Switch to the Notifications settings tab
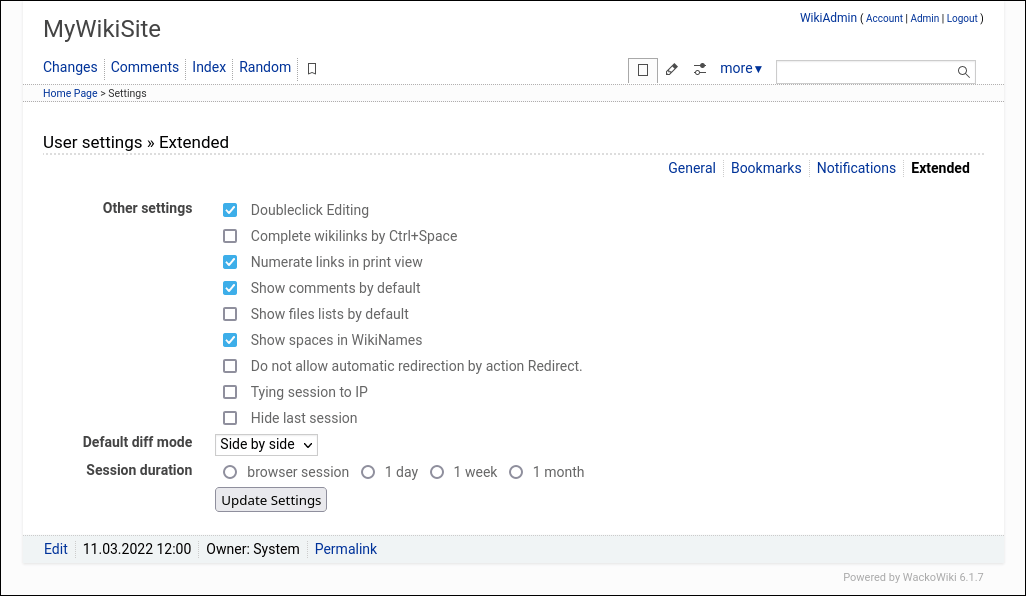This screenshot has height=596, width=1026. 856,168
